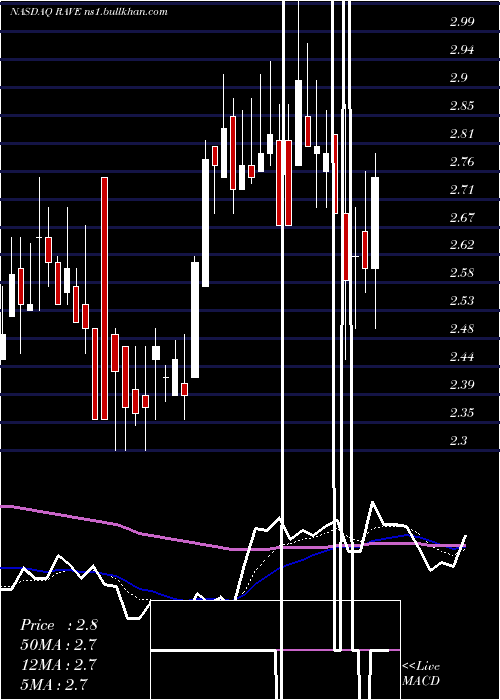Click the 2.48 price axis label
The image size is (500, 700).
[x=462, y=329]
